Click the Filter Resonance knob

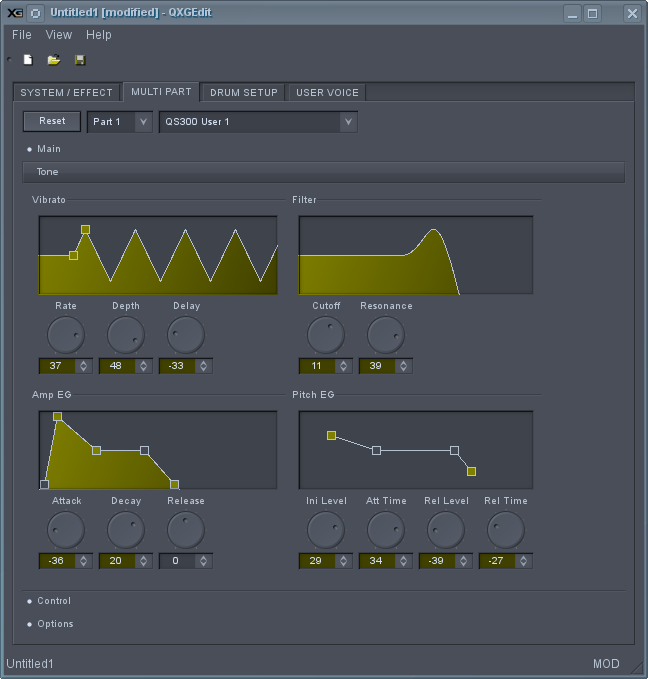[386, 335]
